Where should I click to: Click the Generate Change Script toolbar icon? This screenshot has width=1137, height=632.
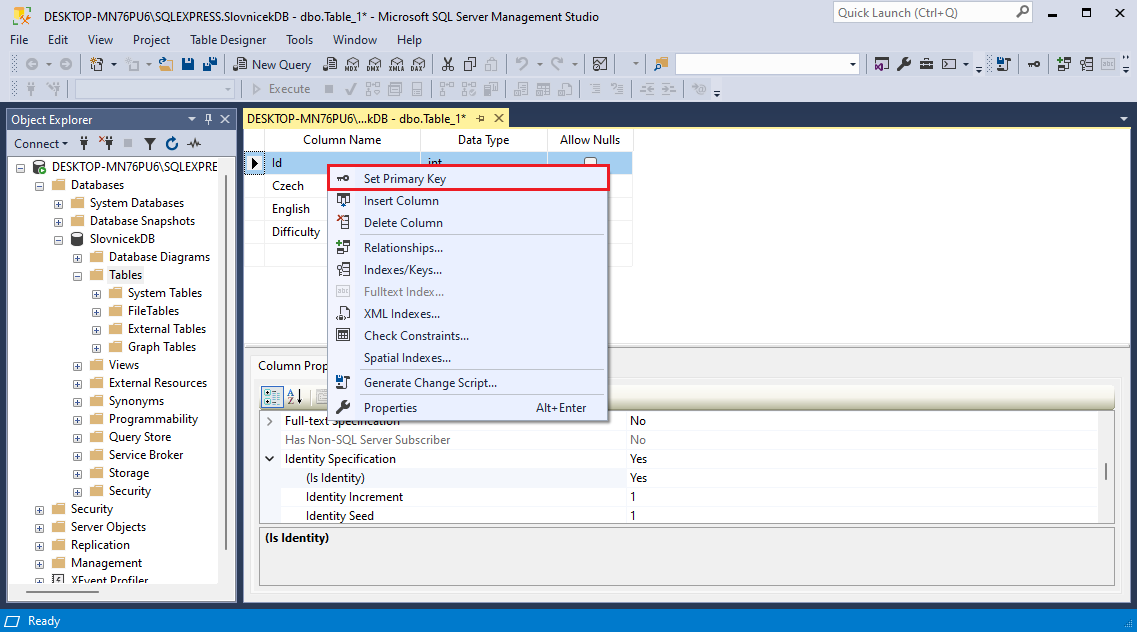tap(1003, 64)
